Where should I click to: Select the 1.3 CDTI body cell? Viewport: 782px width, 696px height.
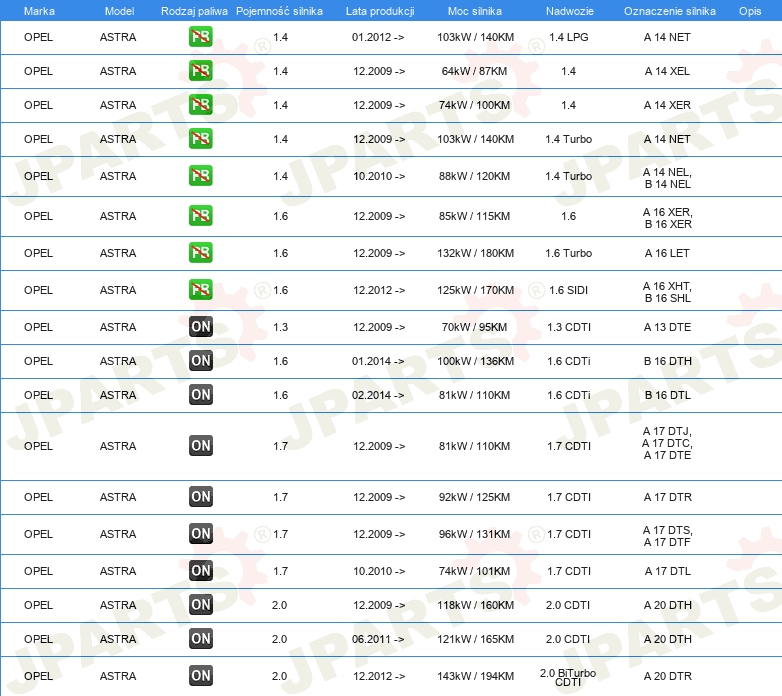(569, 327)
